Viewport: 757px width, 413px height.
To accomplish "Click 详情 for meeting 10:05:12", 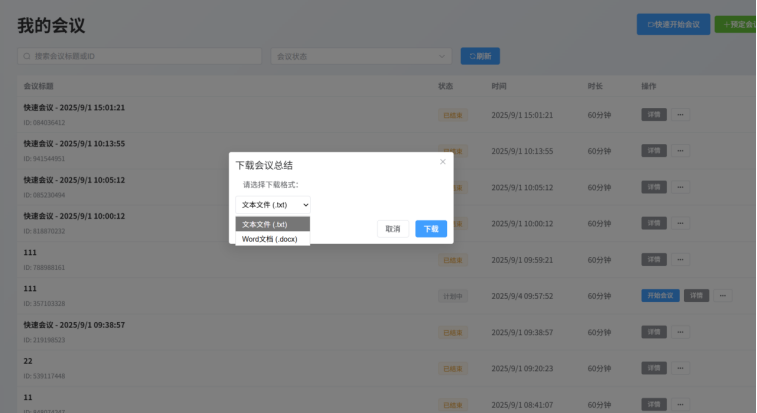I will (x=654, y=187).
